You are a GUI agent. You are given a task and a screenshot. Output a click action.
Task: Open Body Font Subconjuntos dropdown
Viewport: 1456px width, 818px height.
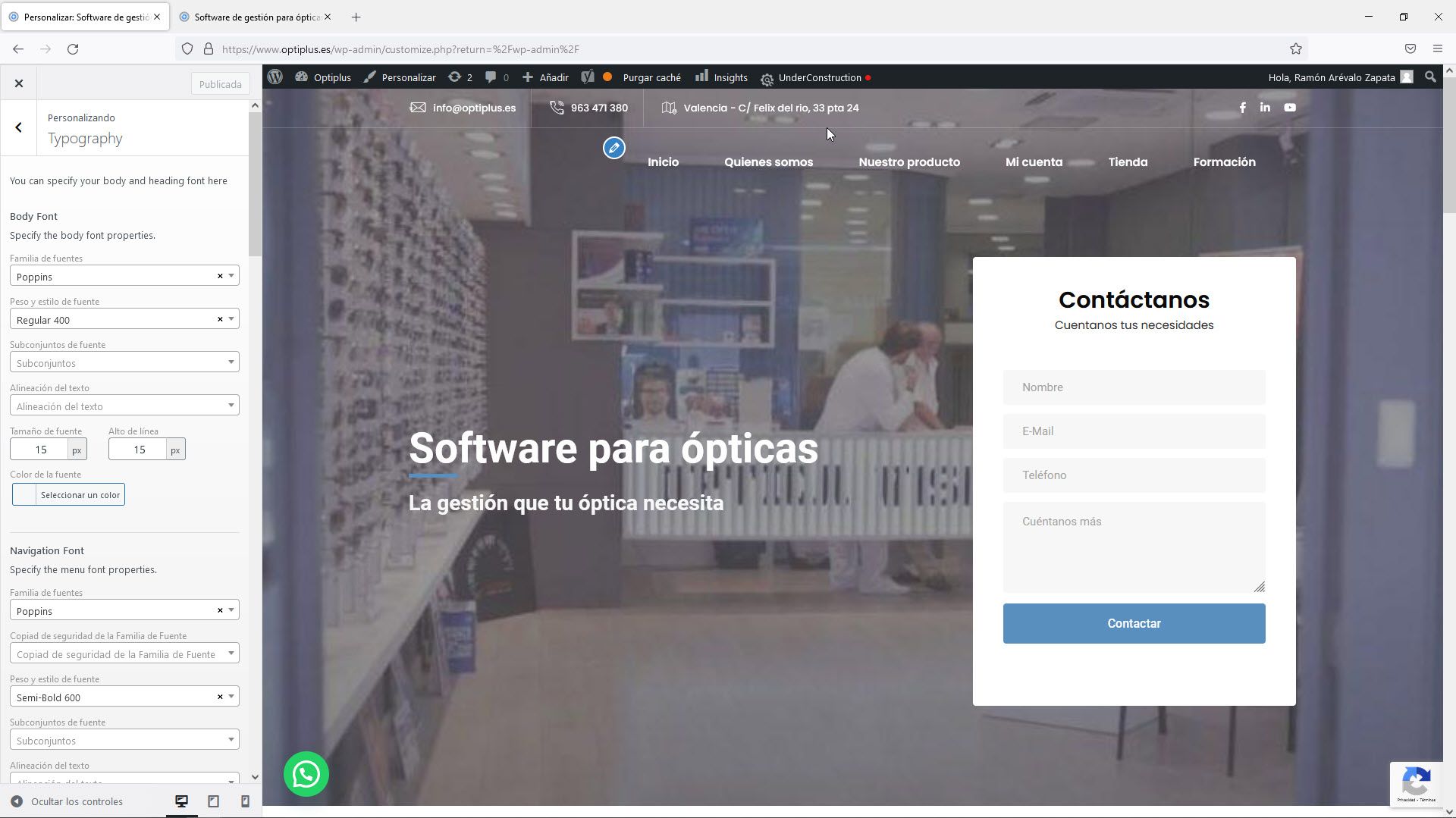[124, 362]
